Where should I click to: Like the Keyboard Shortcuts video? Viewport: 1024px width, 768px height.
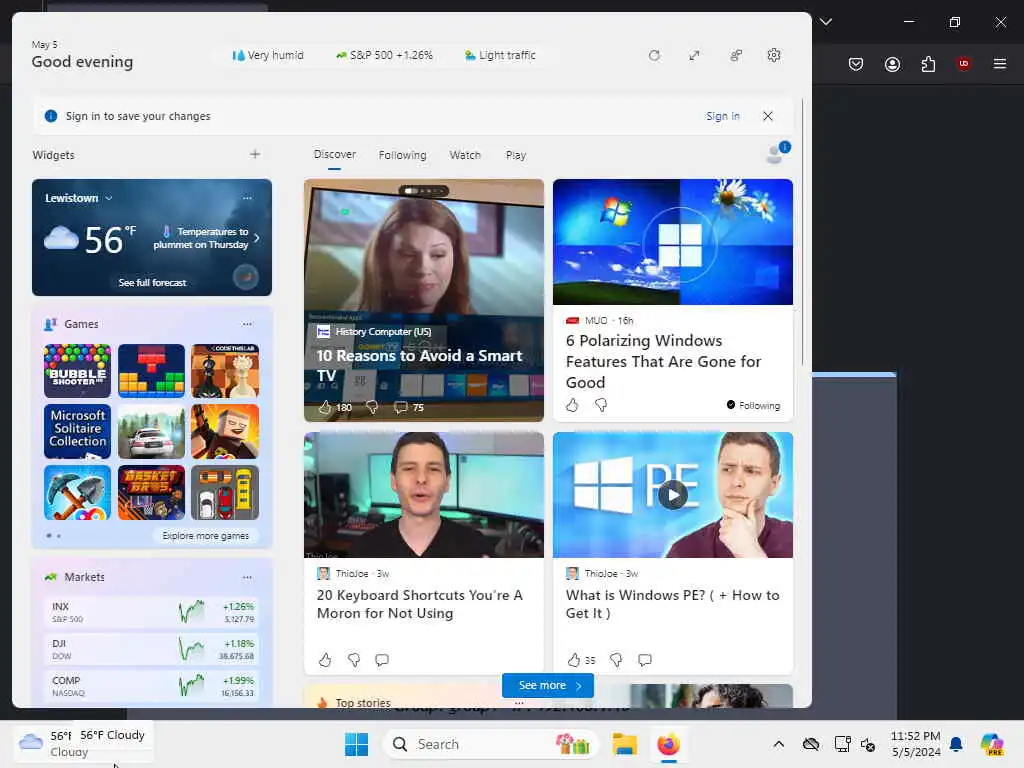point(325,660)
